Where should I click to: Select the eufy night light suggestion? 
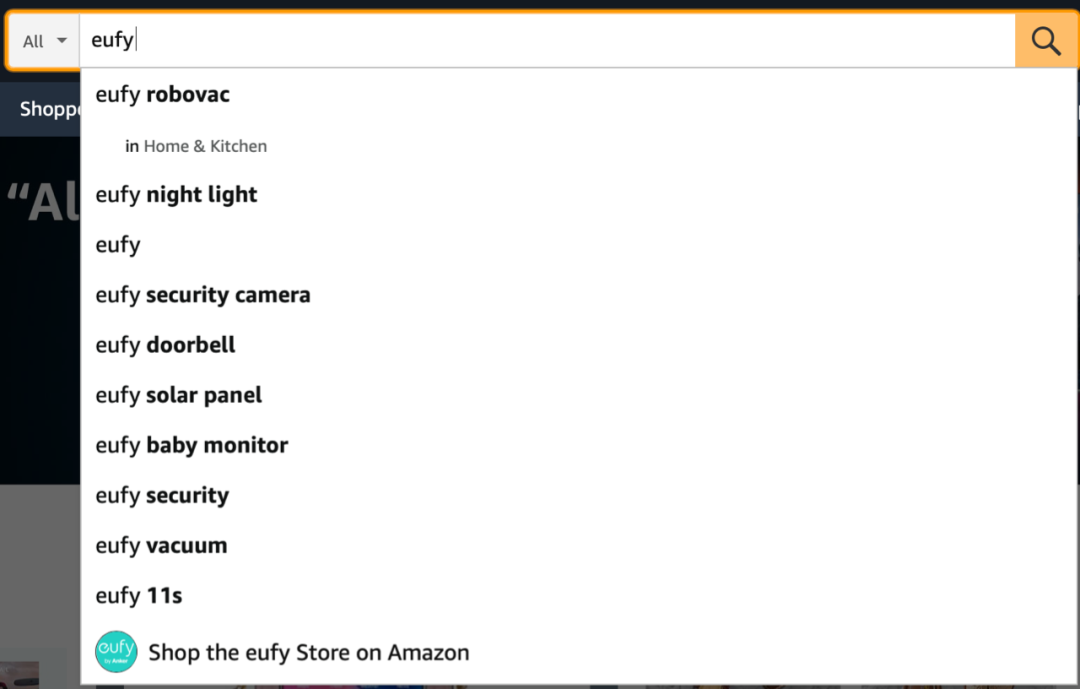[x=579, y=195]
